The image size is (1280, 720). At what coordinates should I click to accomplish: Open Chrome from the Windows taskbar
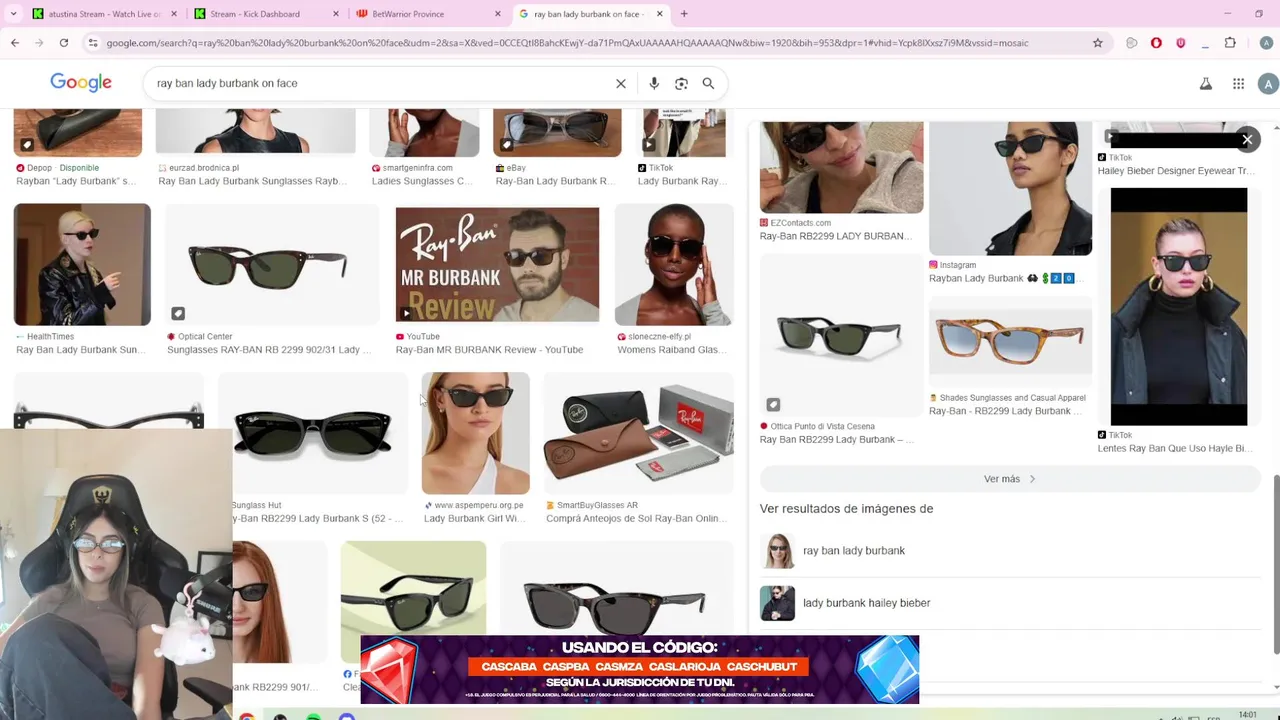pos(247,715)
